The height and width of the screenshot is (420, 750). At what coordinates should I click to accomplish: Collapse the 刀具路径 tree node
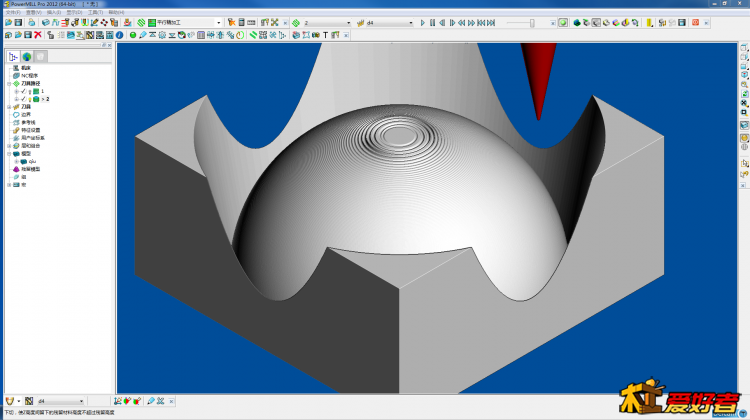click(9, 83)
